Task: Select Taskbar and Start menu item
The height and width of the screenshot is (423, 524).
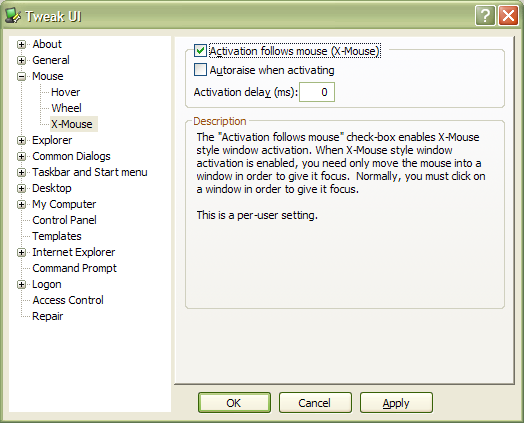Action: (90, 172)
